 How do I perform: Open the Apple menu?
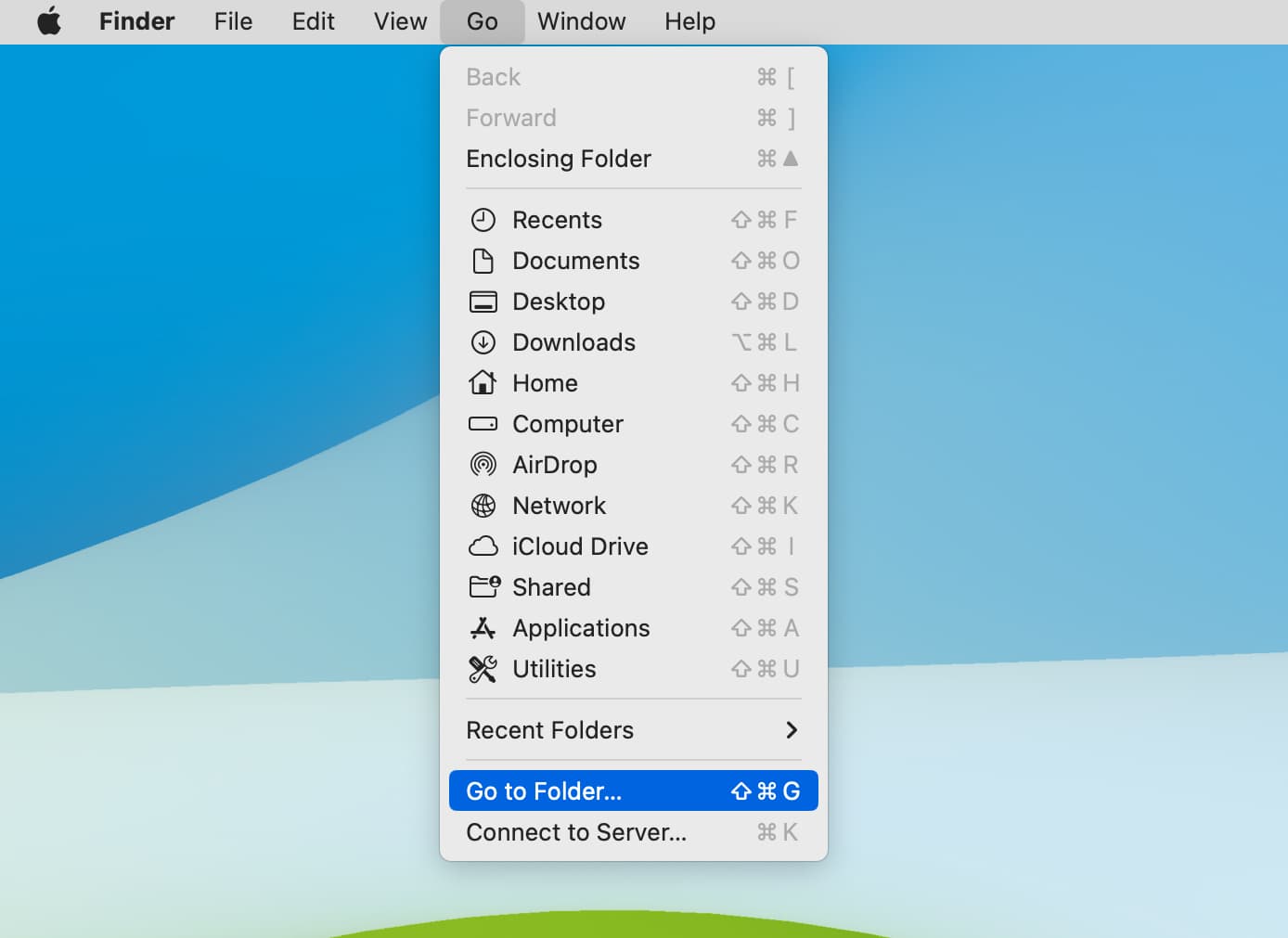[49, 21]
